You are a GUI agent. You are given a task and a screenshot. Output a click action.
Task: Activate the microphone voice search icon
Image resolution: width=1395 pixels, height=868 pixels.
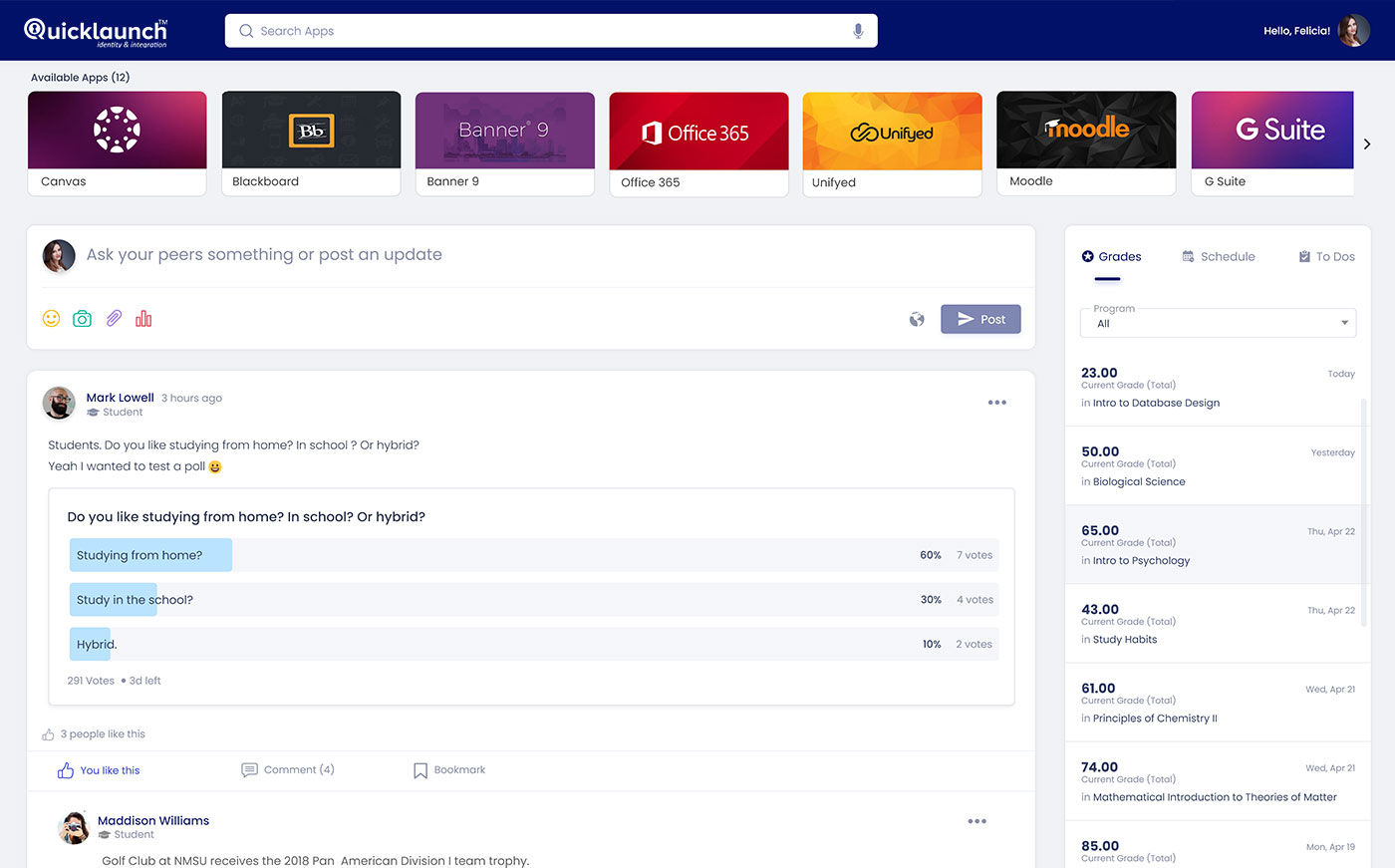pos(858,31)
